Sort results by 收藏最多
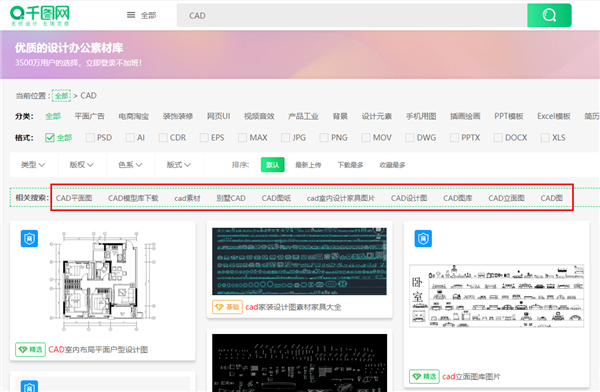600x392 pixels. click(392, 165)
